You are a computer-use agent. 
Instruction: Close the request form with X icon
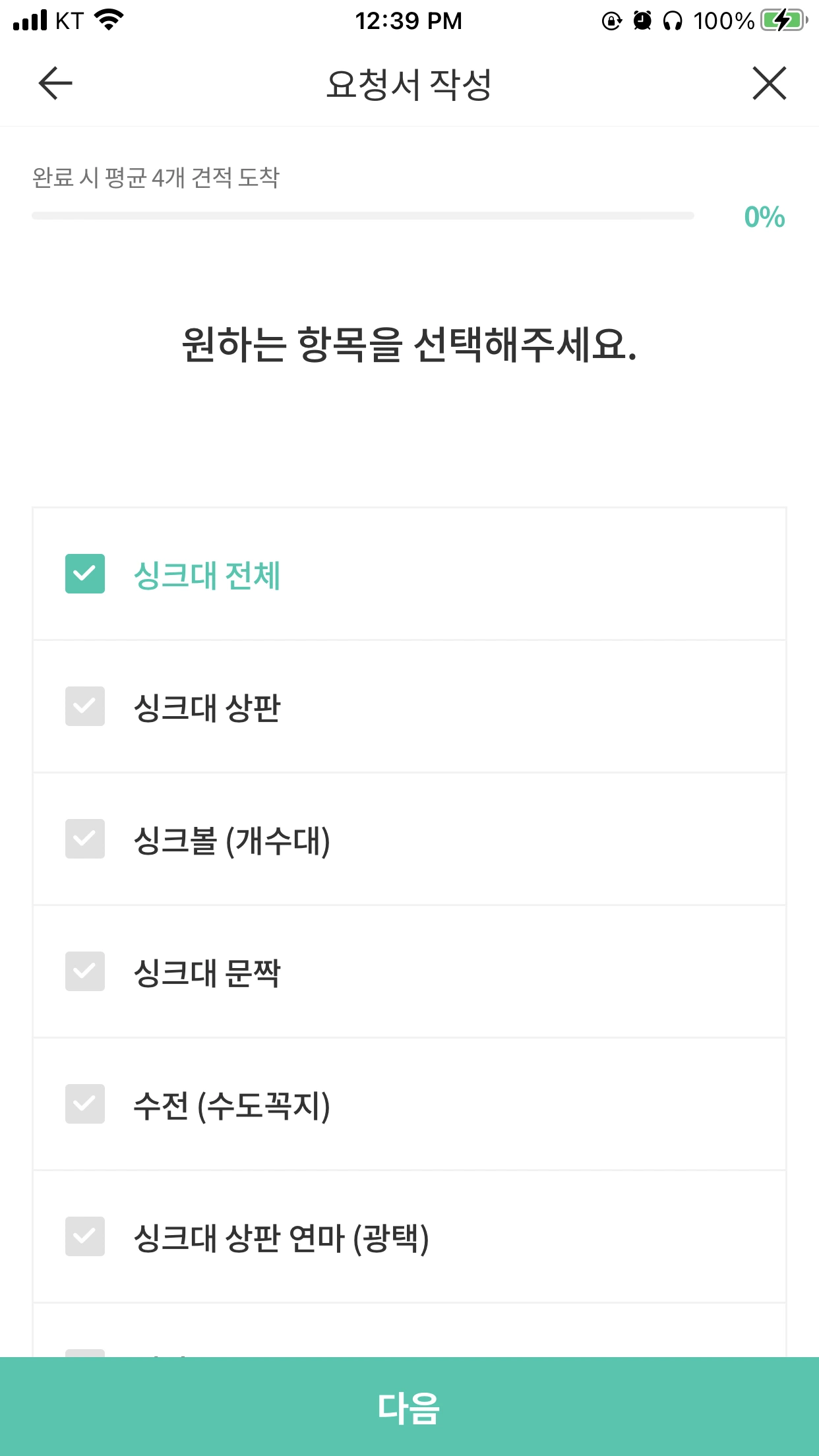(x=770, y=83)
